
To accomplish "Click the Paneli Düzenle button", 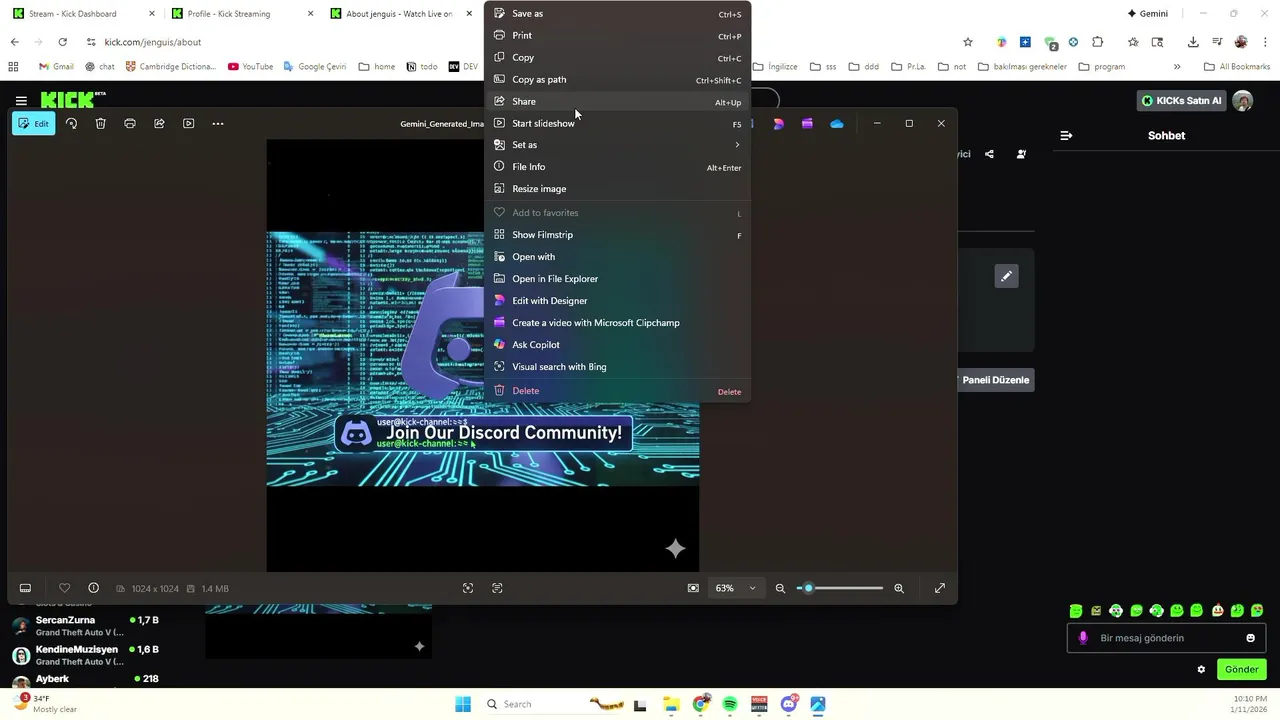I will tap(995, 380).
